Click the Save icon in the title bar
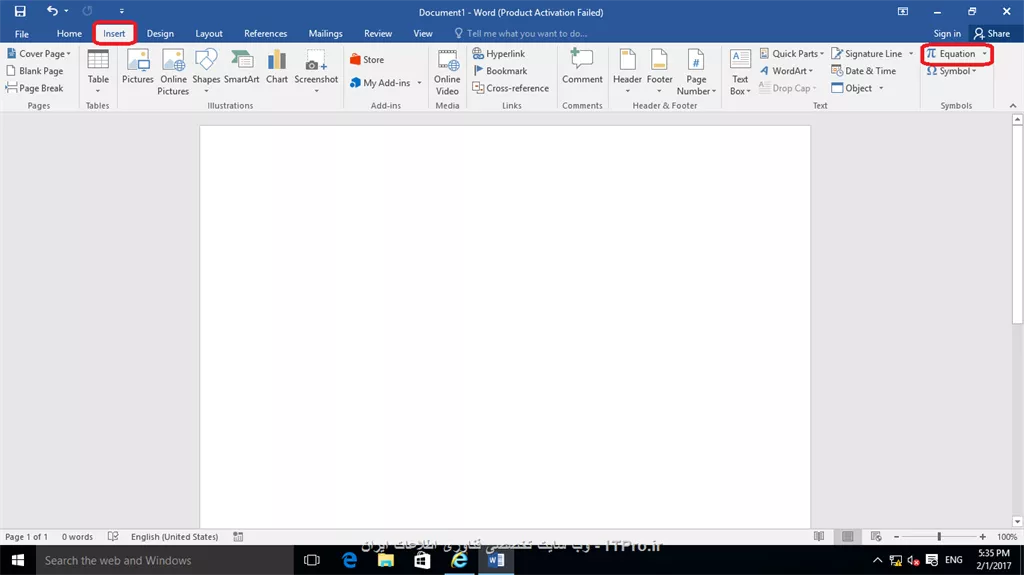1024x575 pixels. (20, 11)
